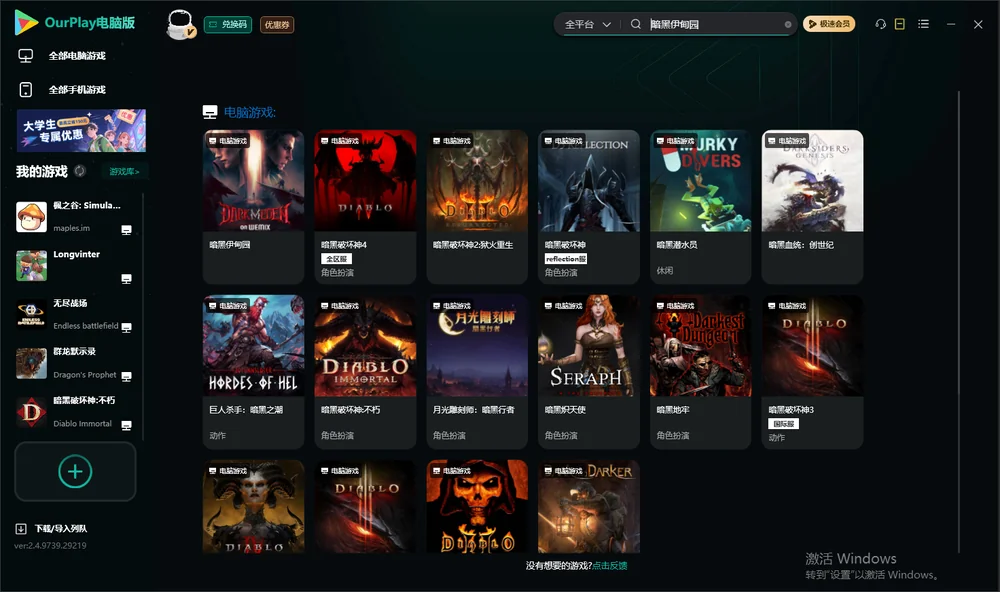This screenshot has height=592, width=1000.
Task: Open the 暗黑血统: 创世纪 game card
Action: [812, 207]
